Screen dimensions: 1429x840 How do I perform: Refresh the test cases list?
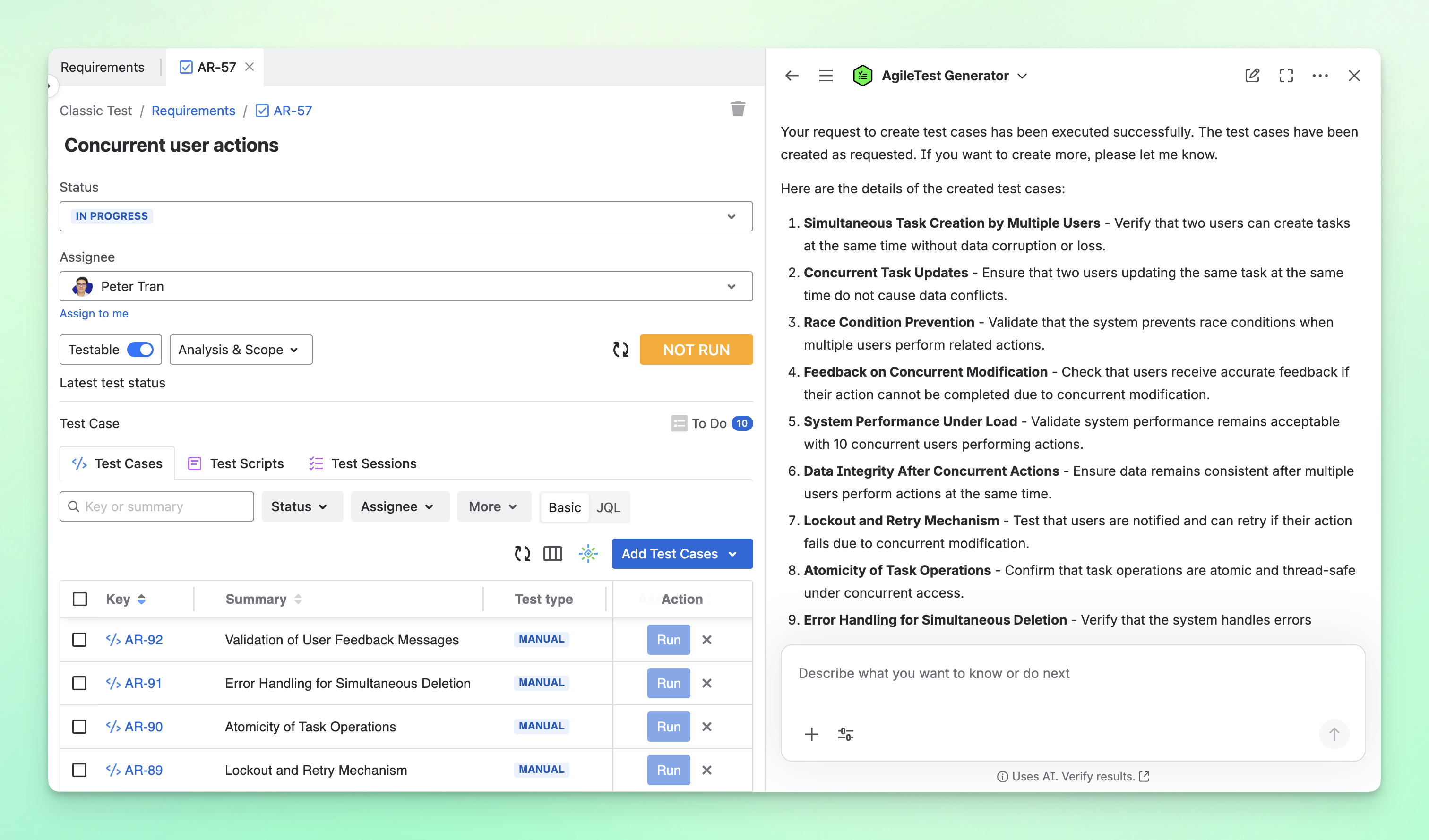coord(522,554)
